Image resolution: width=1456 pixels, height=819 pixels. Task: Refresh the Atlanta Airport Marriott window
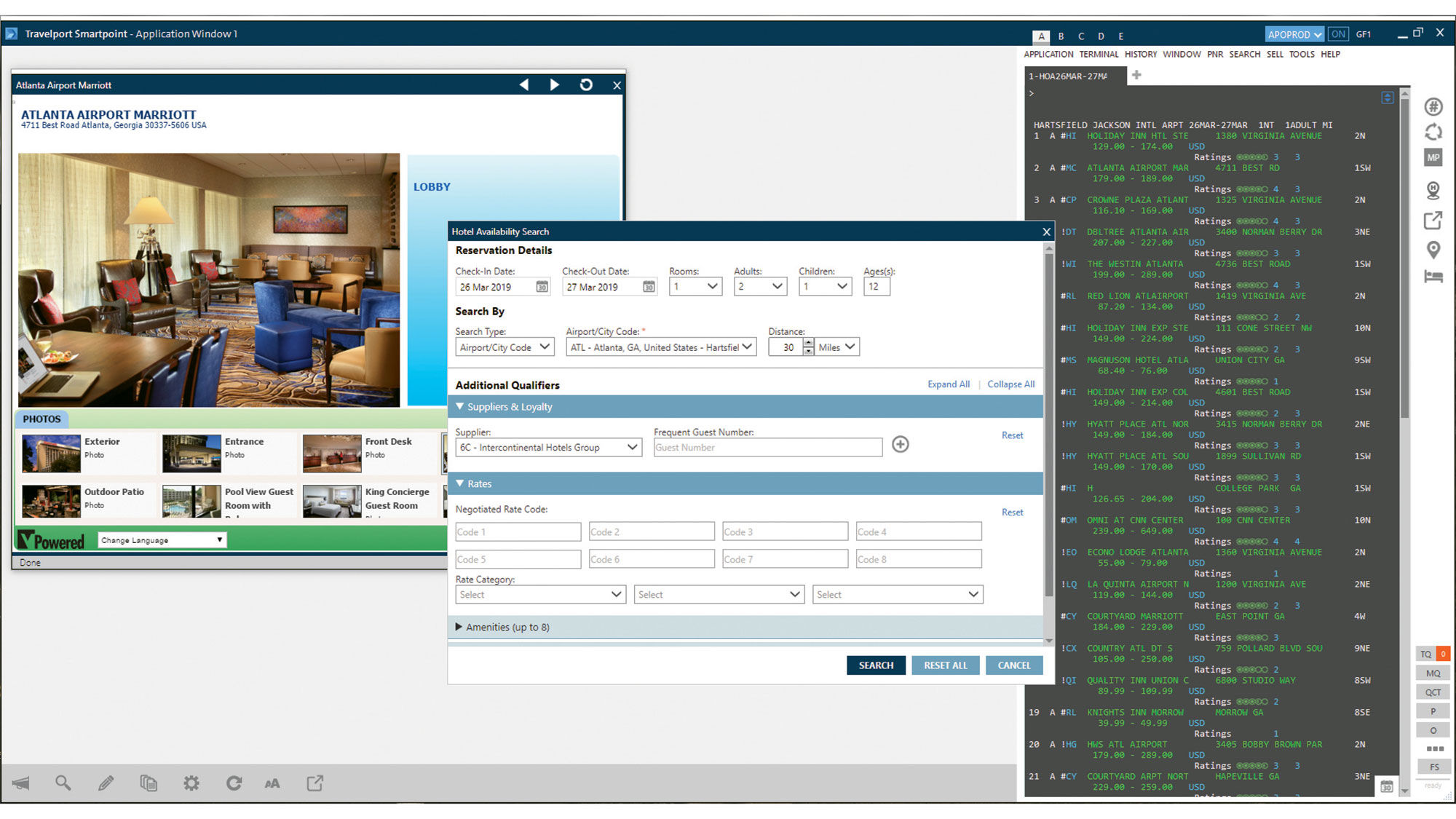[x=585, y=85]
